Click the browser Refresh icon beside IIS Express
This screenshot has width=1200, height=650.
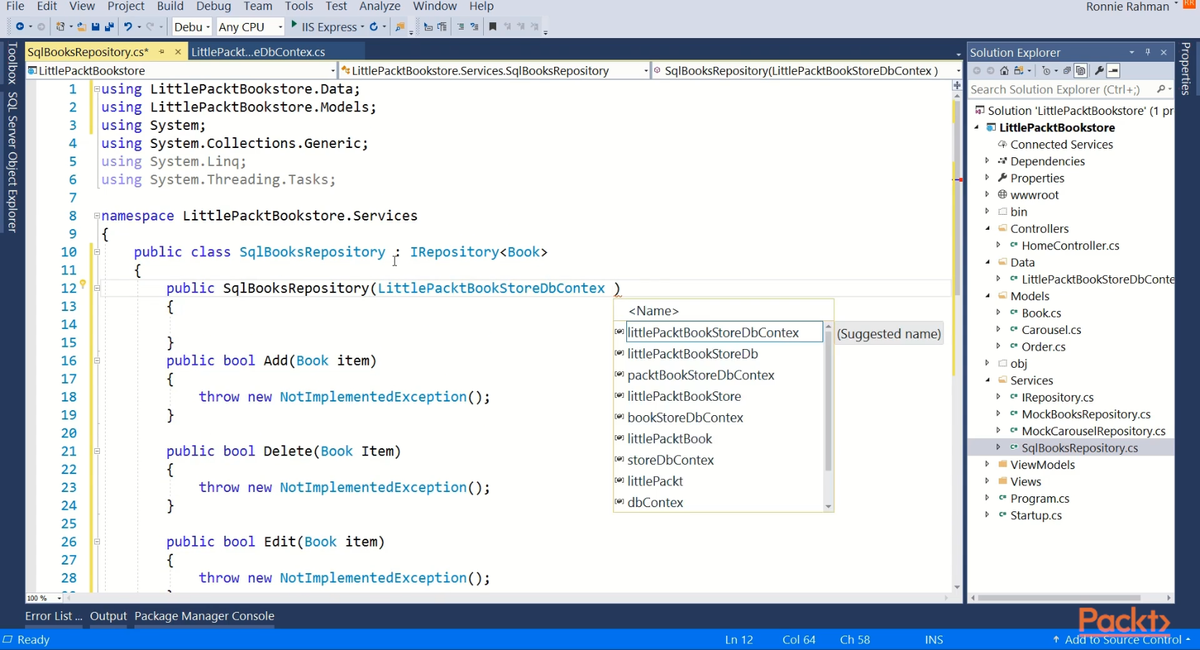(x=373, y=26)
